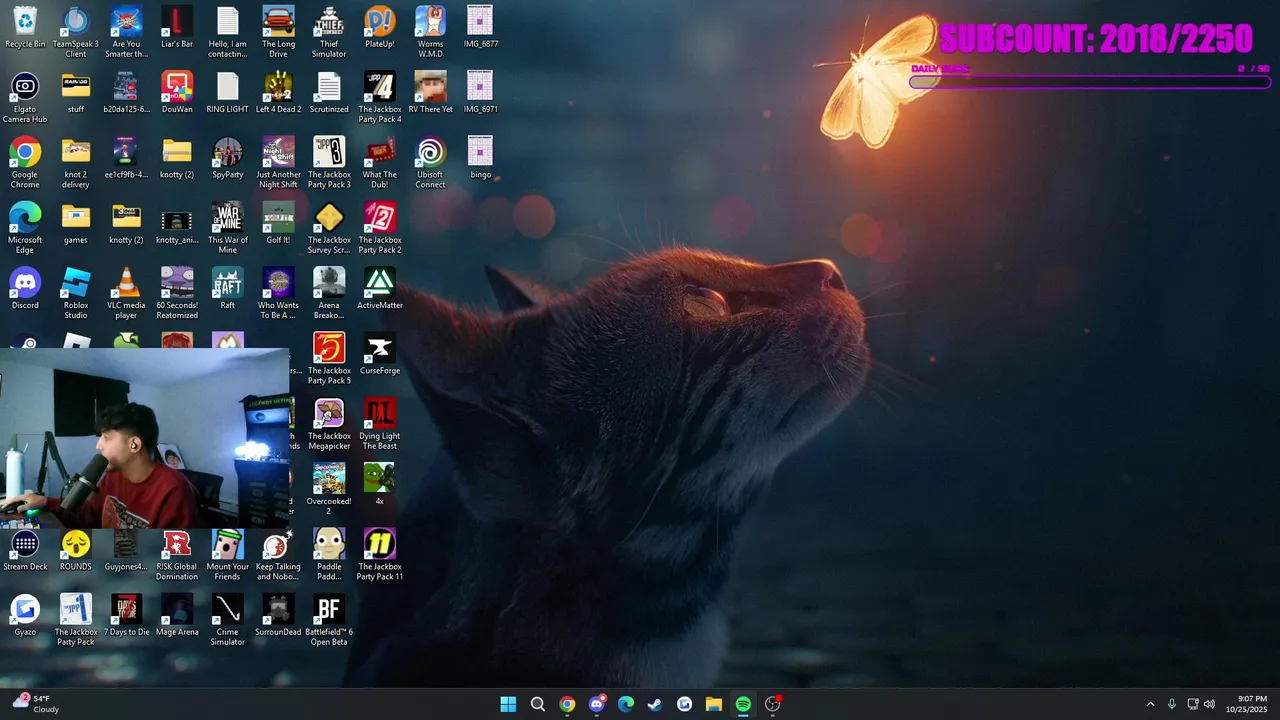Open the knot 2 delivery folder
This screenshot has width=1280, height=720.
76,162
